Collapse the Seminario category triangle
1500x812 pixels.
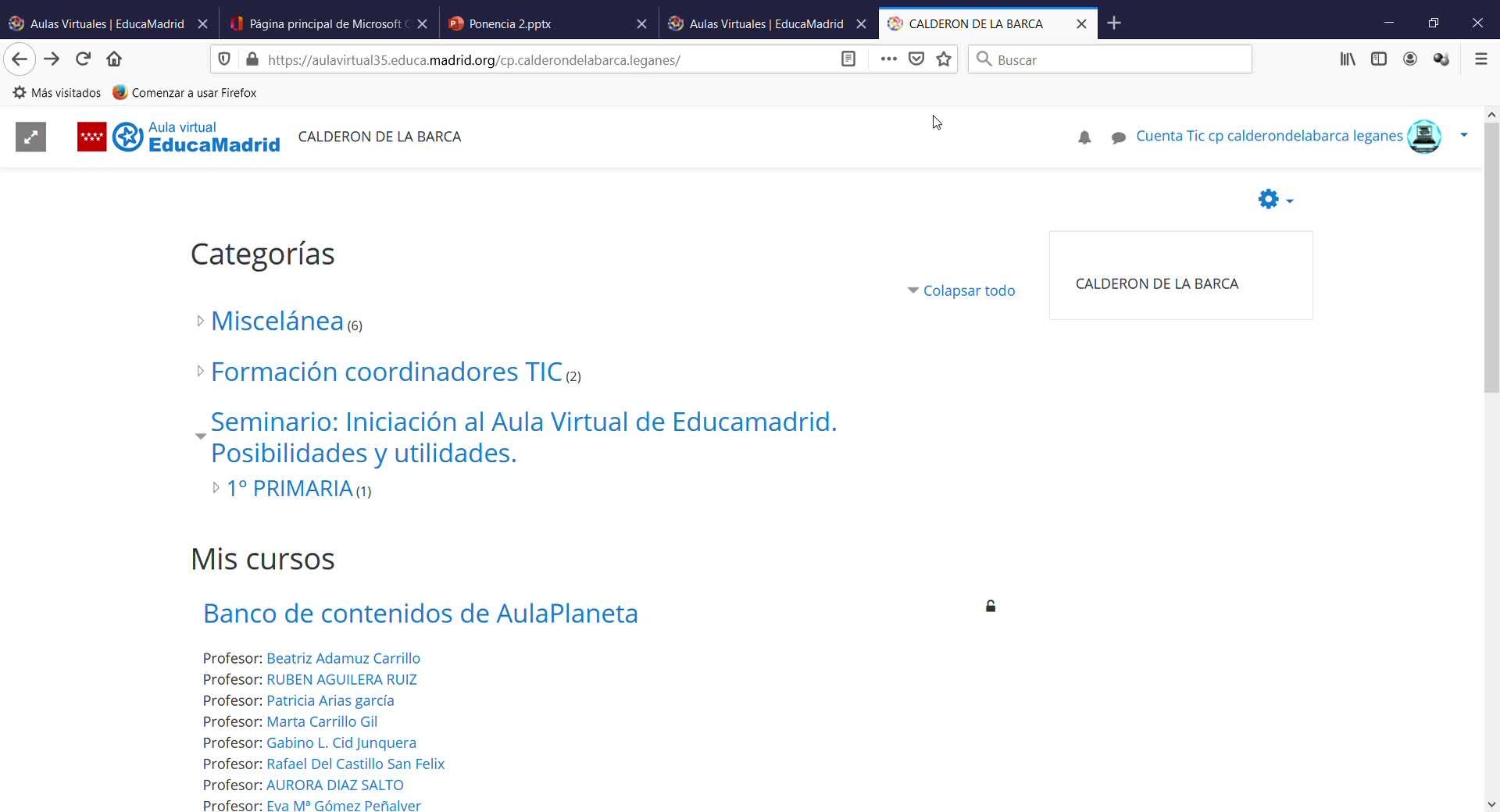pyautogui.click(x=200, y=436)
